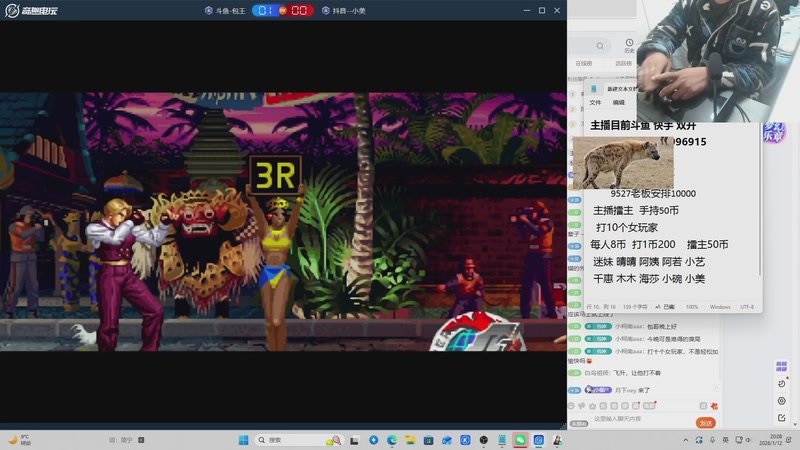Click the 高趣电玩 logo in title bar
The width and height of the screenshot is (800, 450).
33,10
